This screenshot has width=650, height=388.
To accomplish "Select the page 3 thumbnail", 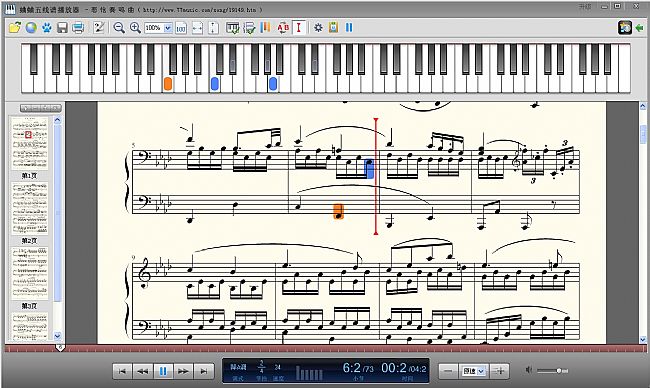I will (29, 273).
